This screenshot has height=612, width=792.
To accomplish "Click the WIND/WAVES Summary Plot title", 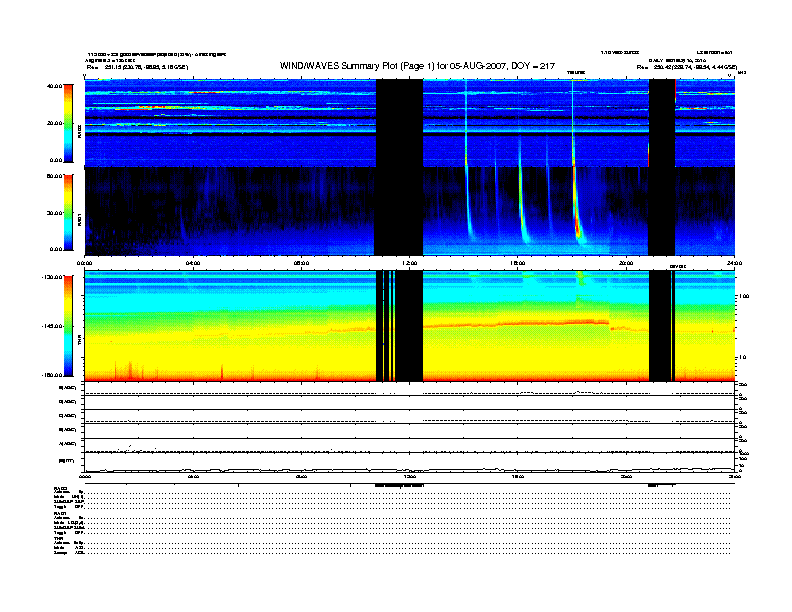I will tap(417, 66).
